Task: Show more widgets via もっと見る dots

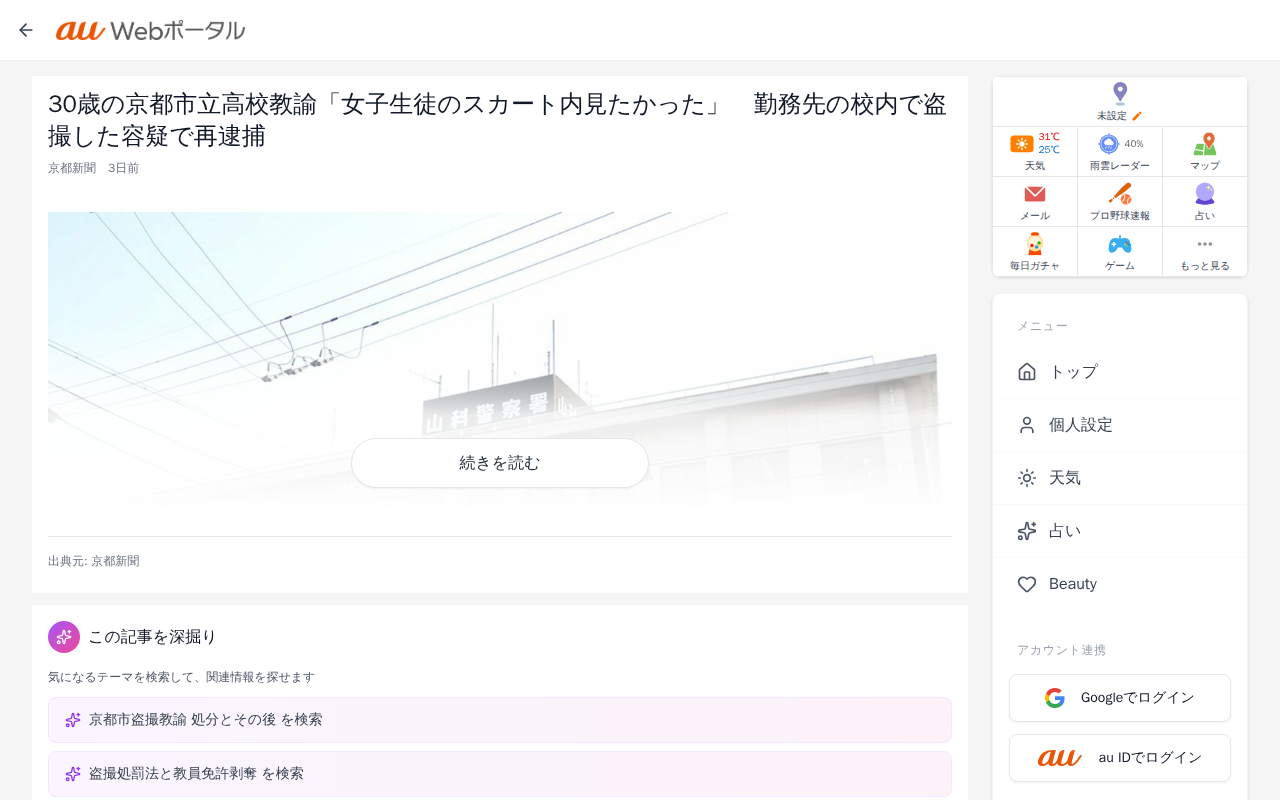Action: (1205, 244)
